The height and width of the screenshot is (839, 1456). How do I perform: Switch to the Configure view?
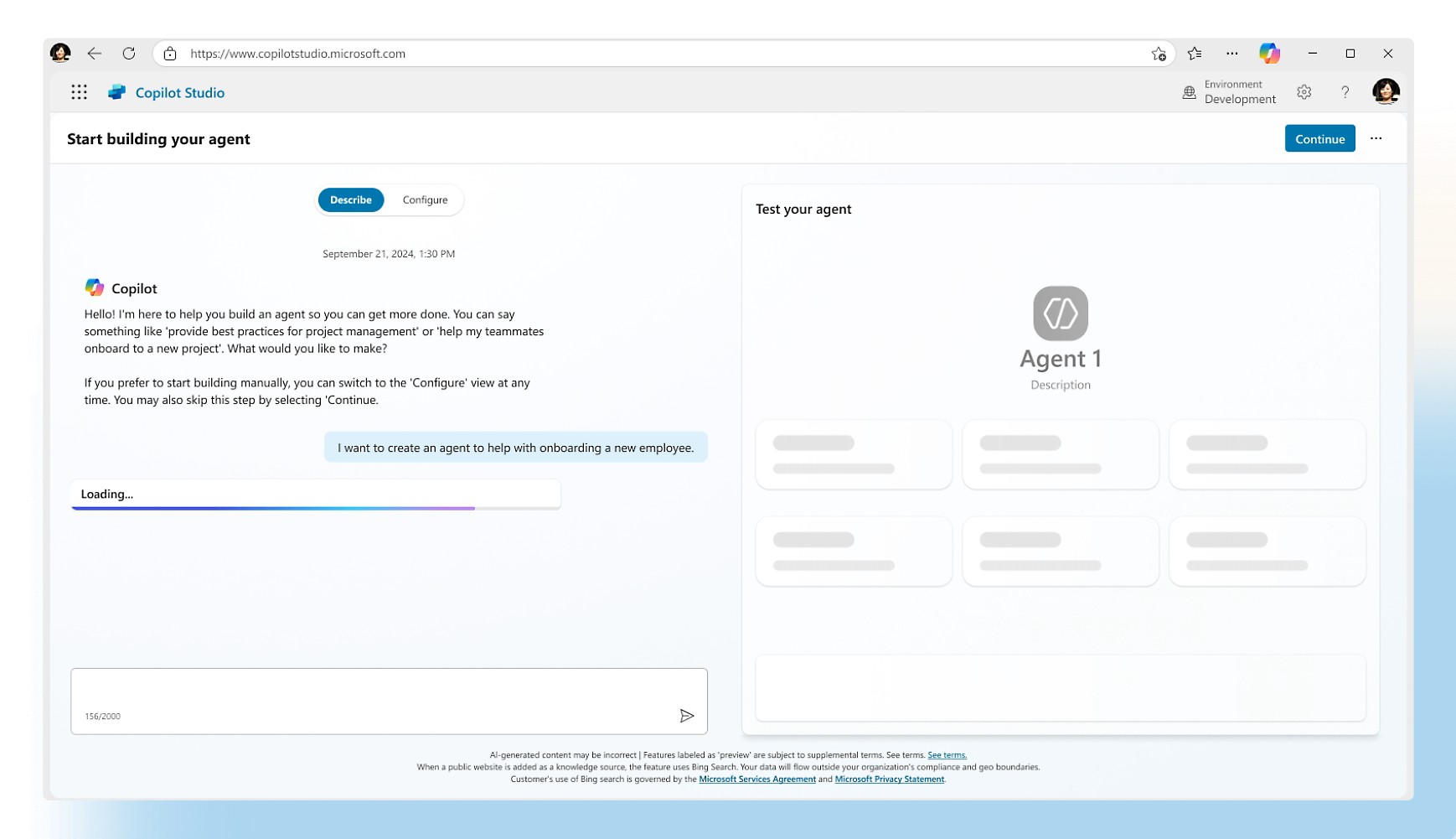425,200
